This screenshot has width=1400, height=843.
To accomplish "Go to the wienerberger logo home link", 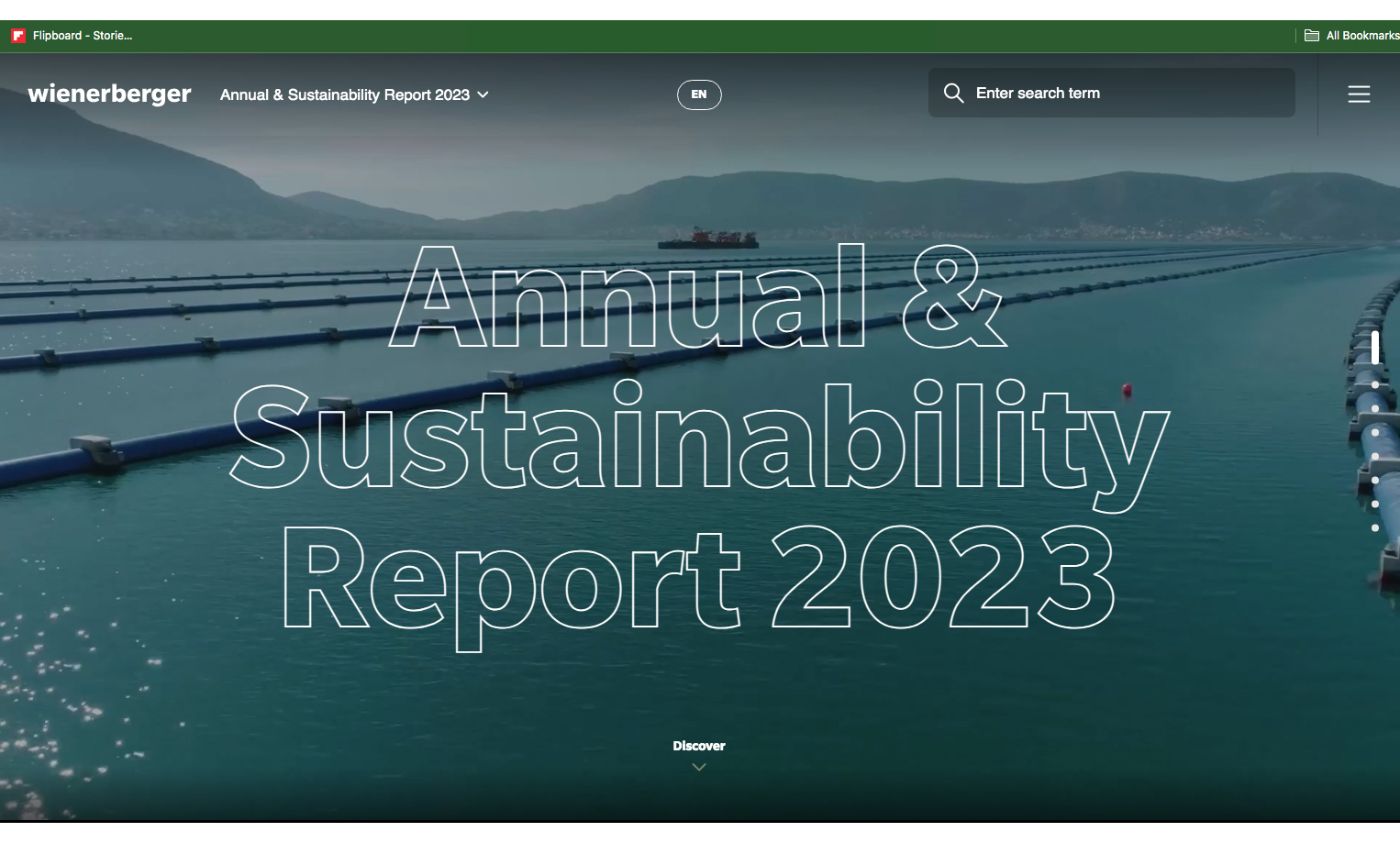I will [109, 94].
